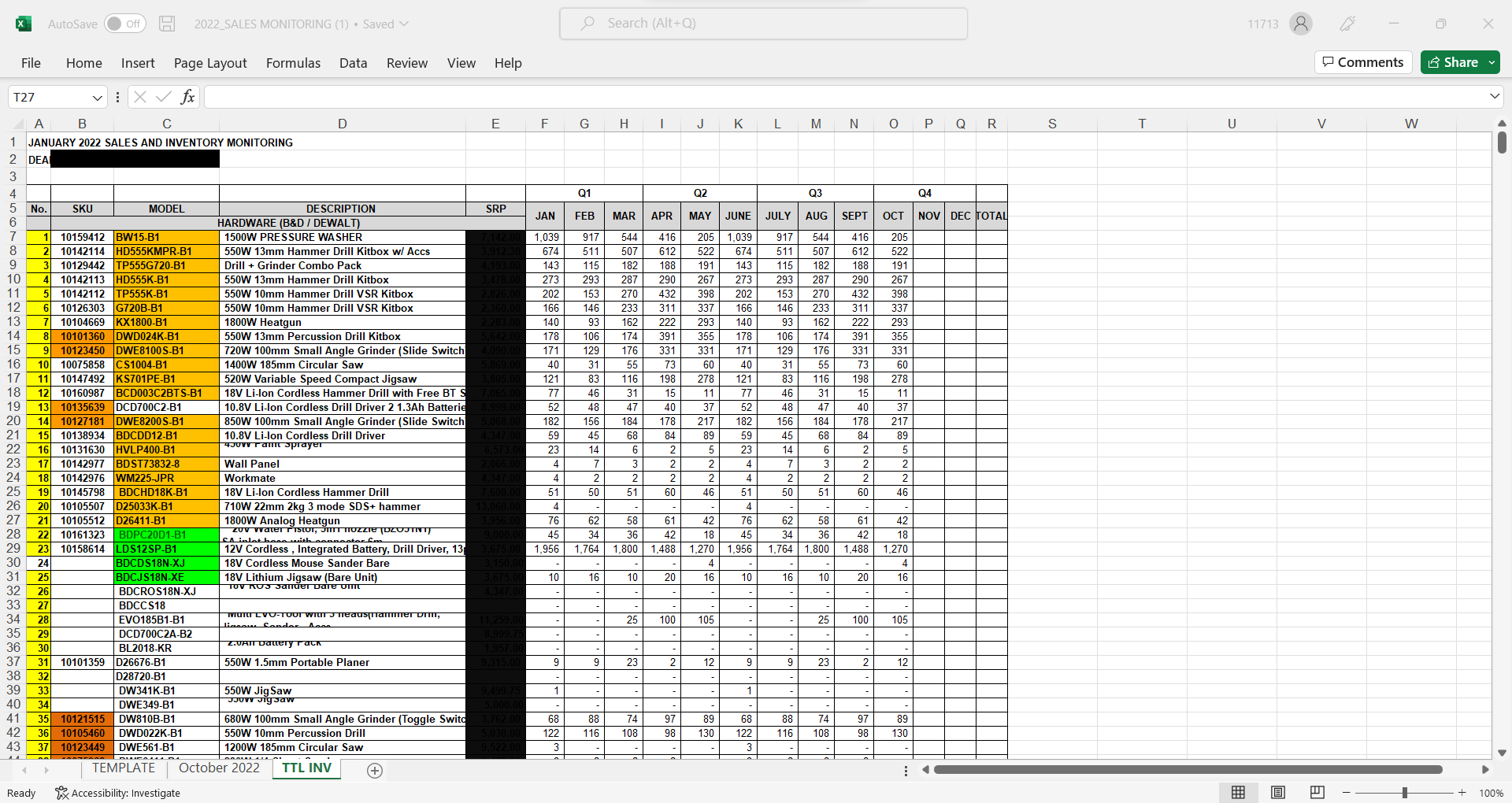1512x803 pixels.
Task: Switch to the TEMPLATE sheet tab
Action: click(x=124, y=768)
